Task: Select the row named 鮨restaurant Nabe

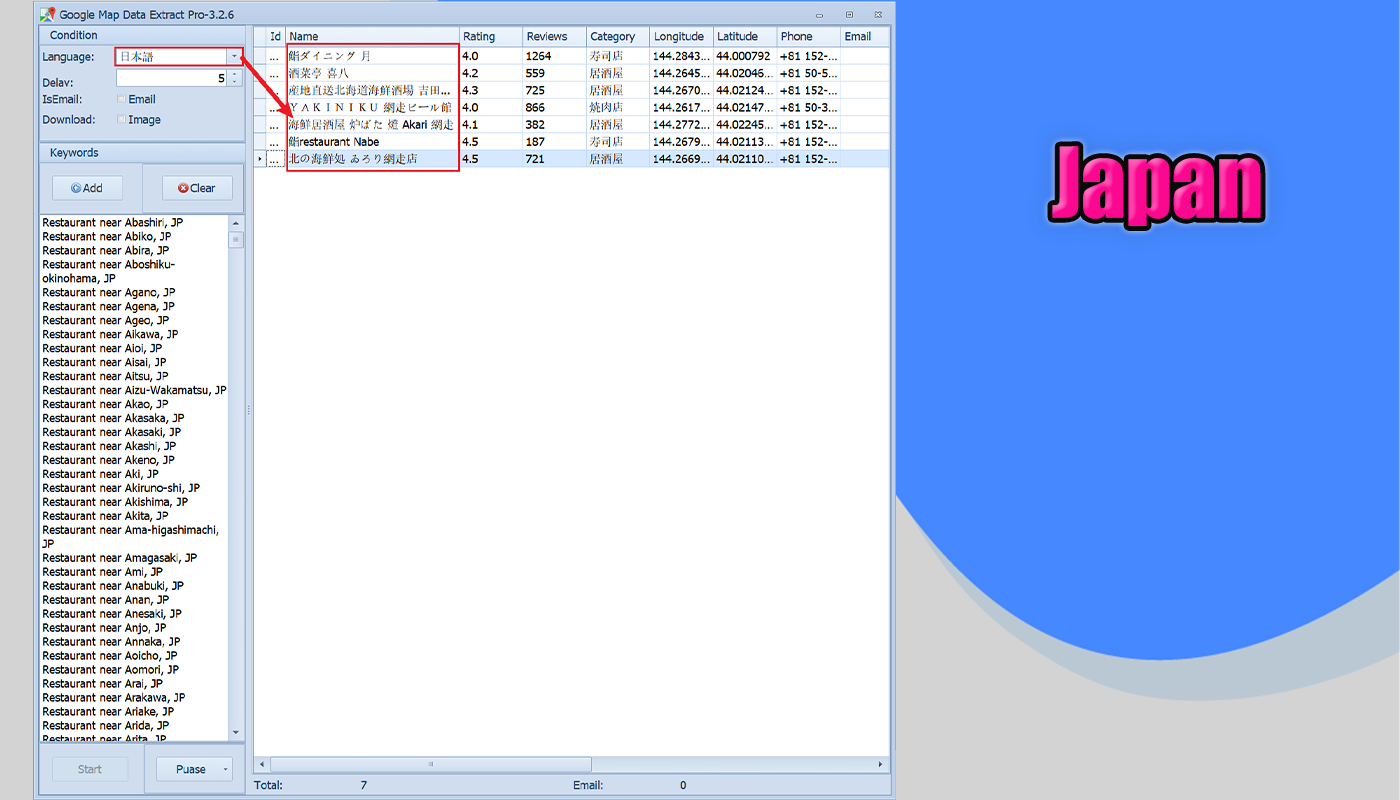Action: coord(571,142)
